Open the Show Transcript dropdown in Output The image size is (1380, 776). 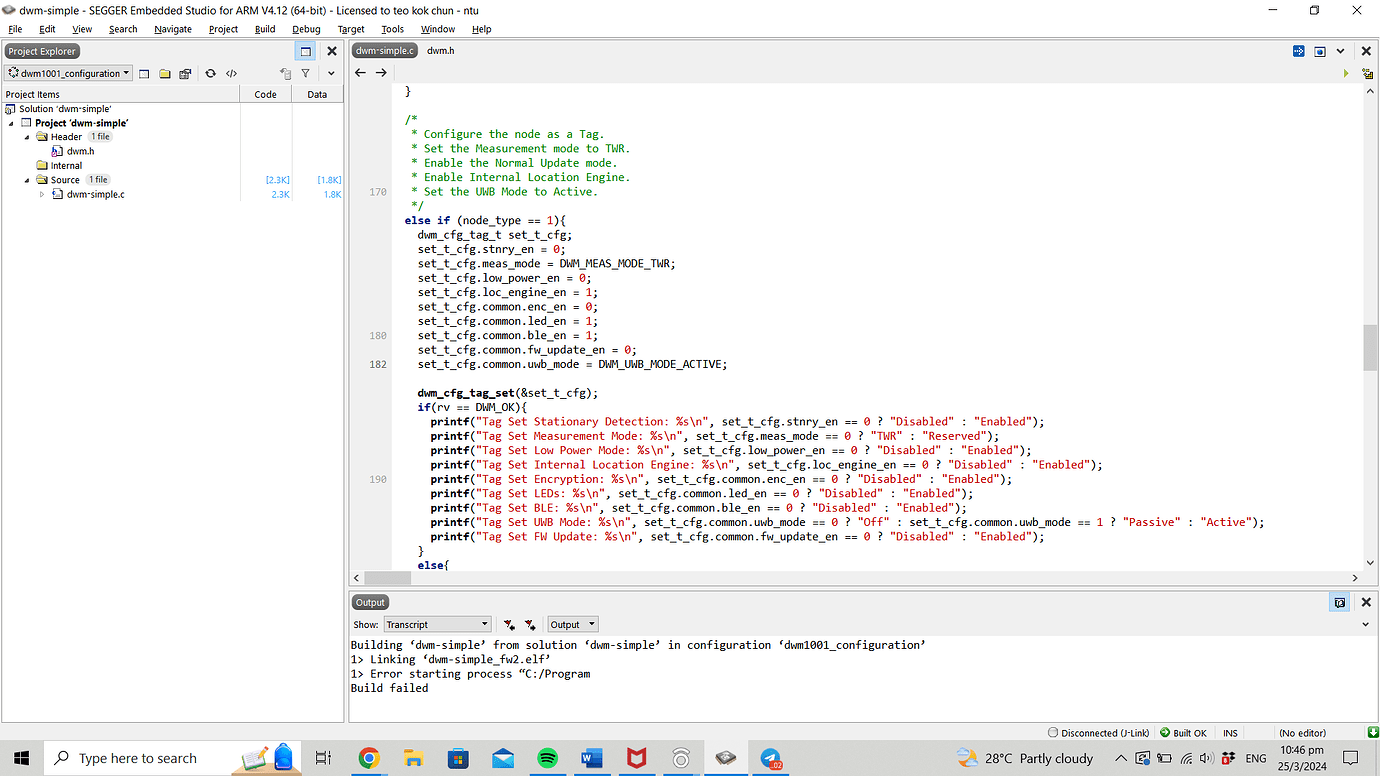tap(437, 624)
